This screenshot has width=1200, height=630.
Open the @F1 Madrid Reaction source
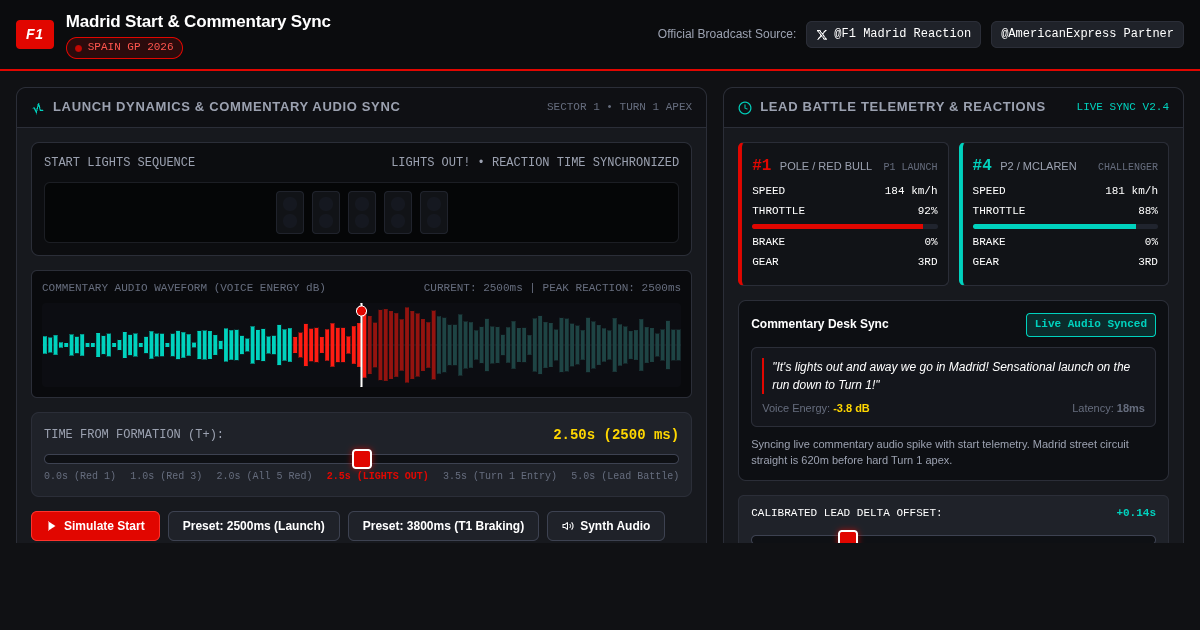pyautogui.click(x=893, y=35)
